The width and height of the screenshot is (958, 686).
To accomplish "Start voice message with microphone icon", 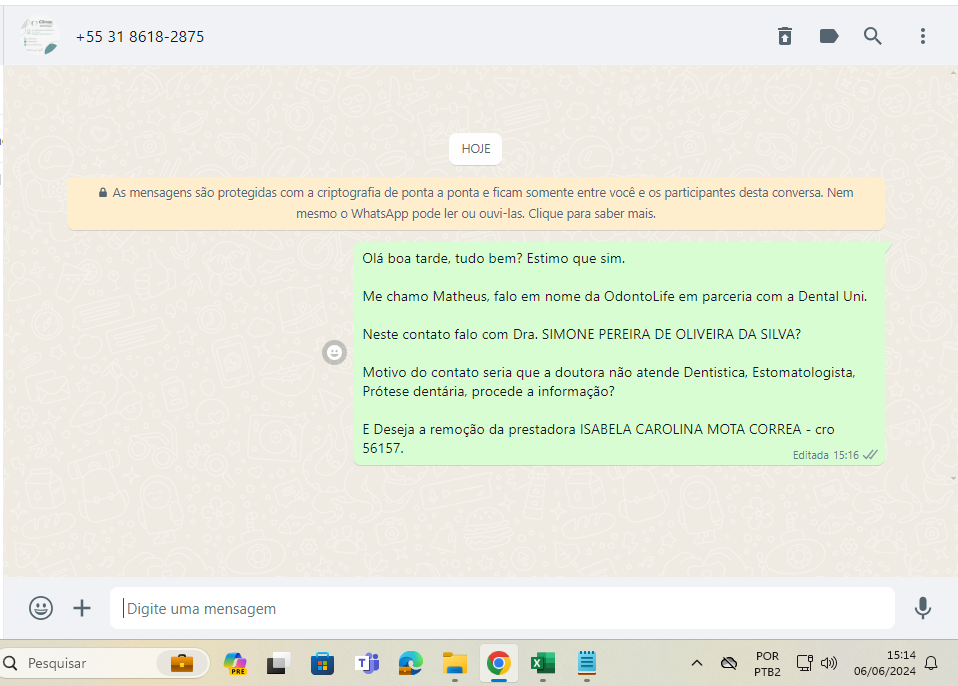I will click(923, 608).
